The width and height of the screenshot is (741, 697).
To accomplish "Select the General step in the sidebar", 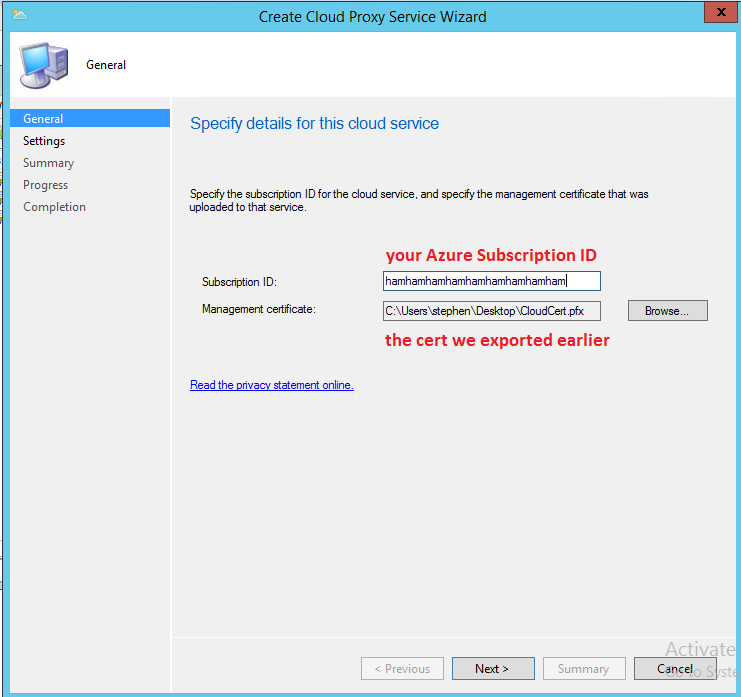I will (90, 119).
